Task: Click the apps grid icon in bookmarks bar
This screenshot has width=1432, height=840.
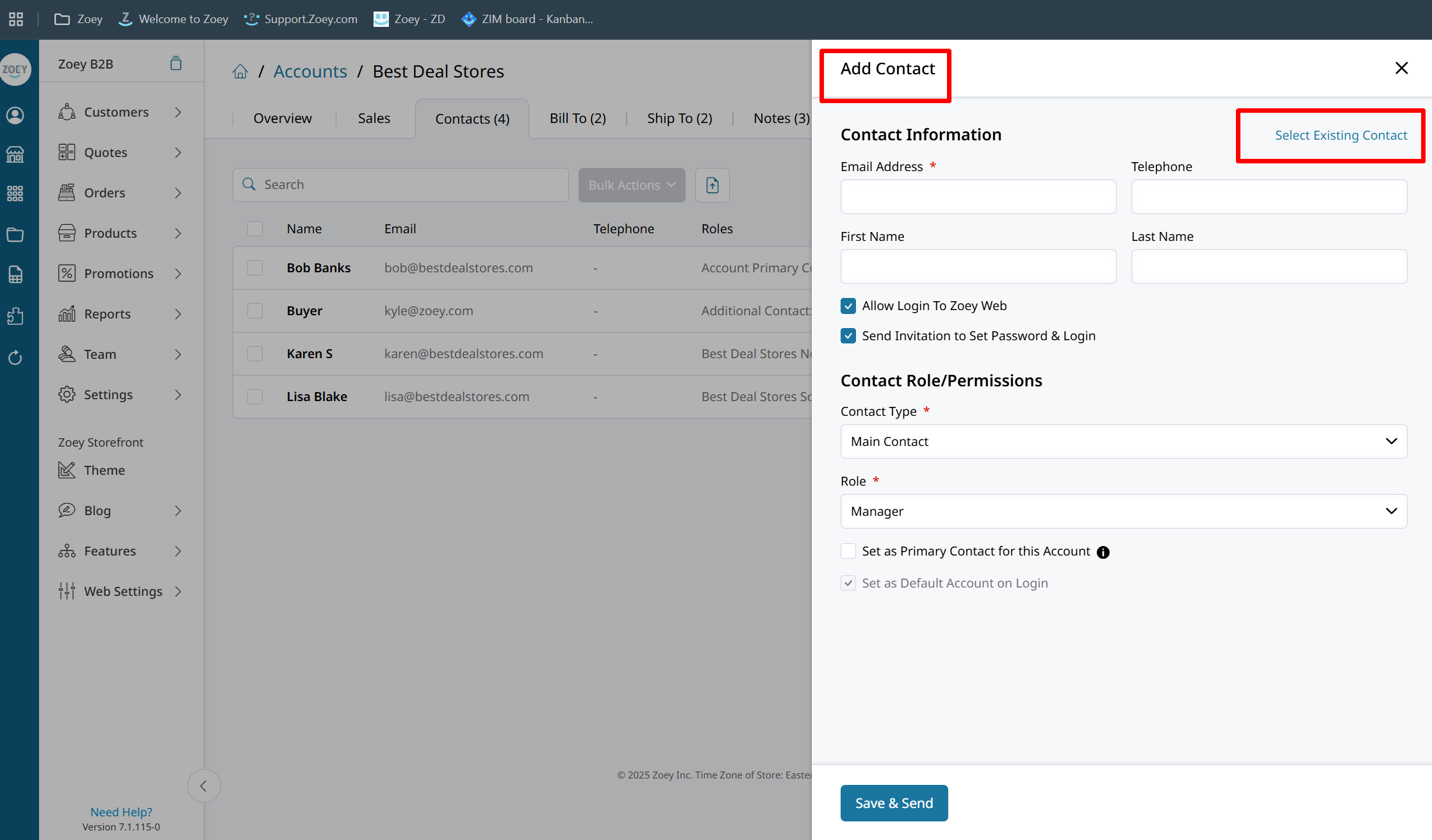Action: click(x=16, y=19)
